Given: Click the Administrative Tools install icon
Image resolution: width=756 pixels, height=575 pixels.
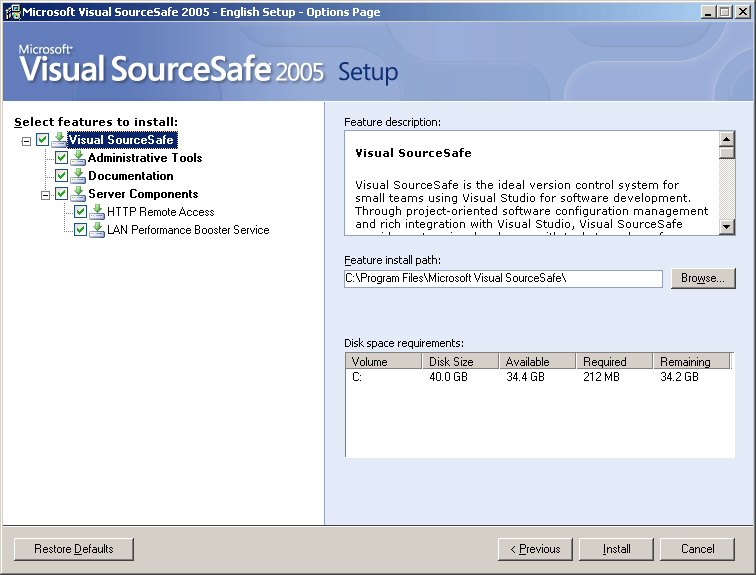Looking at the screenshot, I should click(x=78, y=158).
